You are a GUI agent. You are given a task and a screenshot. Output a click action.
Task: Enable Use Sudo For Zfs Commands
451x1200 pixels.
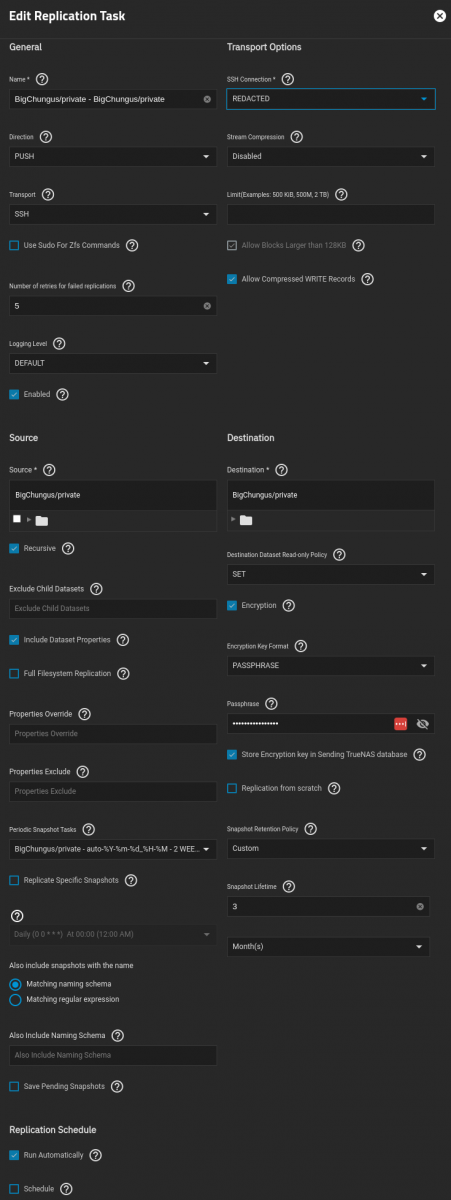pyautogui.click(x=14, y=245)
